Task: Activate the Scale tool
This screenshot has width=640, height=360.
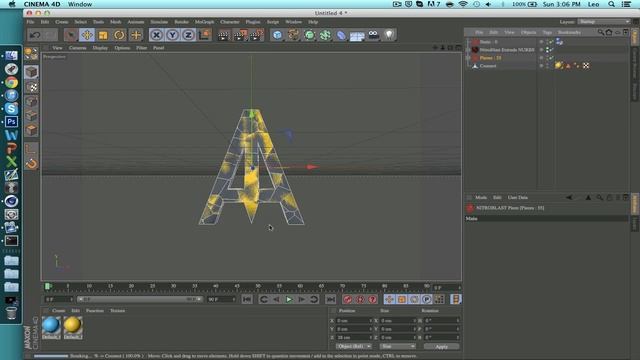Action: click(103, 35)
